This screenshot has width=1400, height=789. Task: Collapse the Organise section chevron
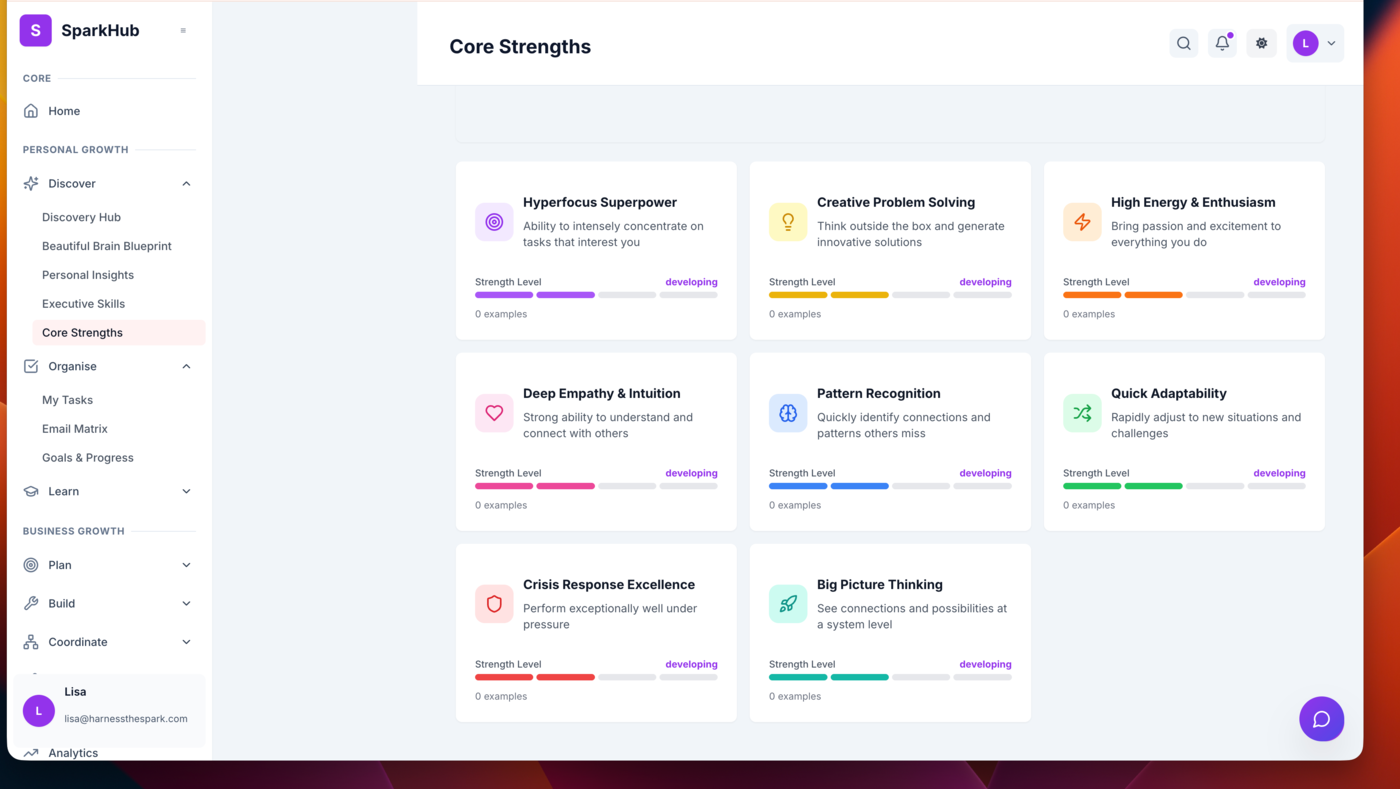coord(186,367)
